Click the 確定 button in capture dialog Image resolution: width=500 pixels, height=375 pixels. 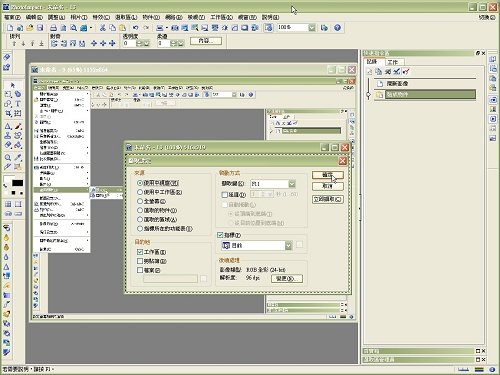coord(328,175)
